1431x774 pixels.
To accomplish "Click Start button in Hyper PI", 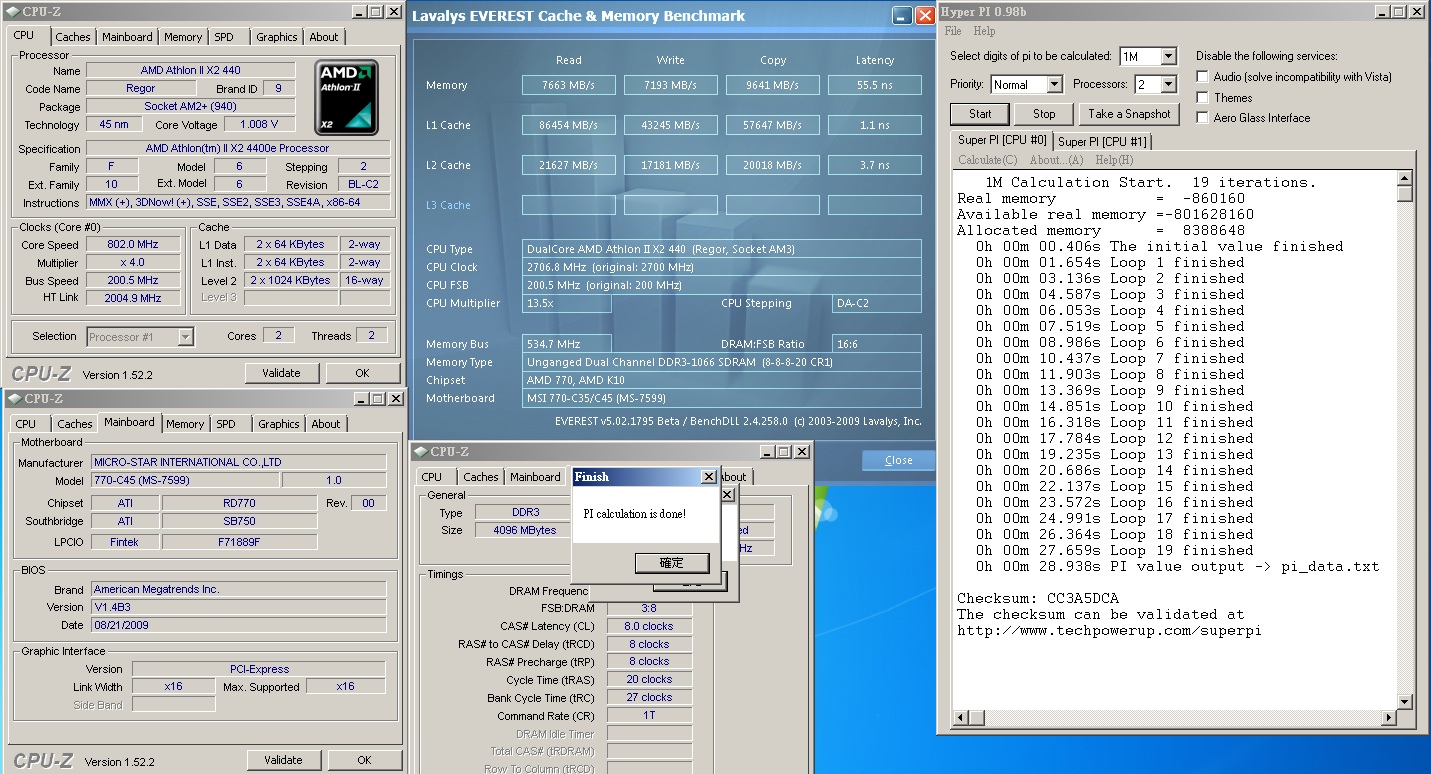I will 980,114.
